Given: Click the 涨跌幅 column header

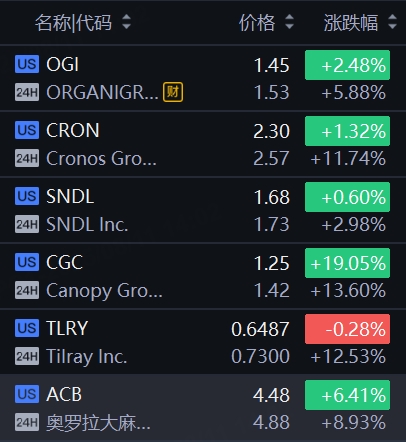Looking at the screenshot, I should (x=351, y=23).
